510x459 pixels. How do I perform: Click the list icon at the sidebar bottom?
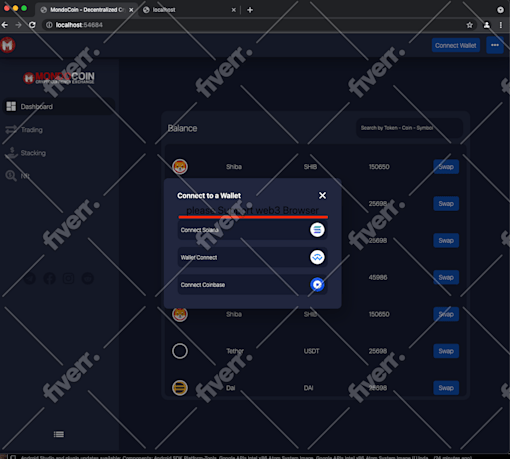click(x=59, y=434)
